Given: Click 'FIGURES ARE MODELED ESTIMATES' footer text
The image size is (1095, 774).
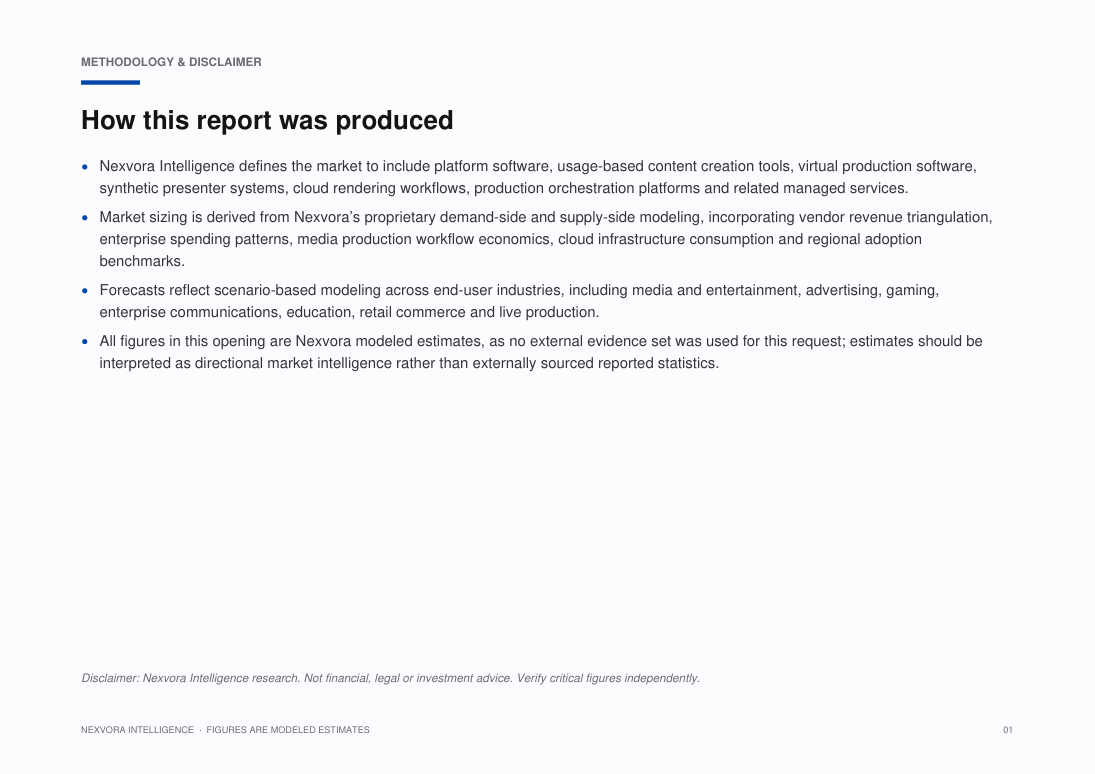Looking at the screenshot, I should click(x=288, y=730).
